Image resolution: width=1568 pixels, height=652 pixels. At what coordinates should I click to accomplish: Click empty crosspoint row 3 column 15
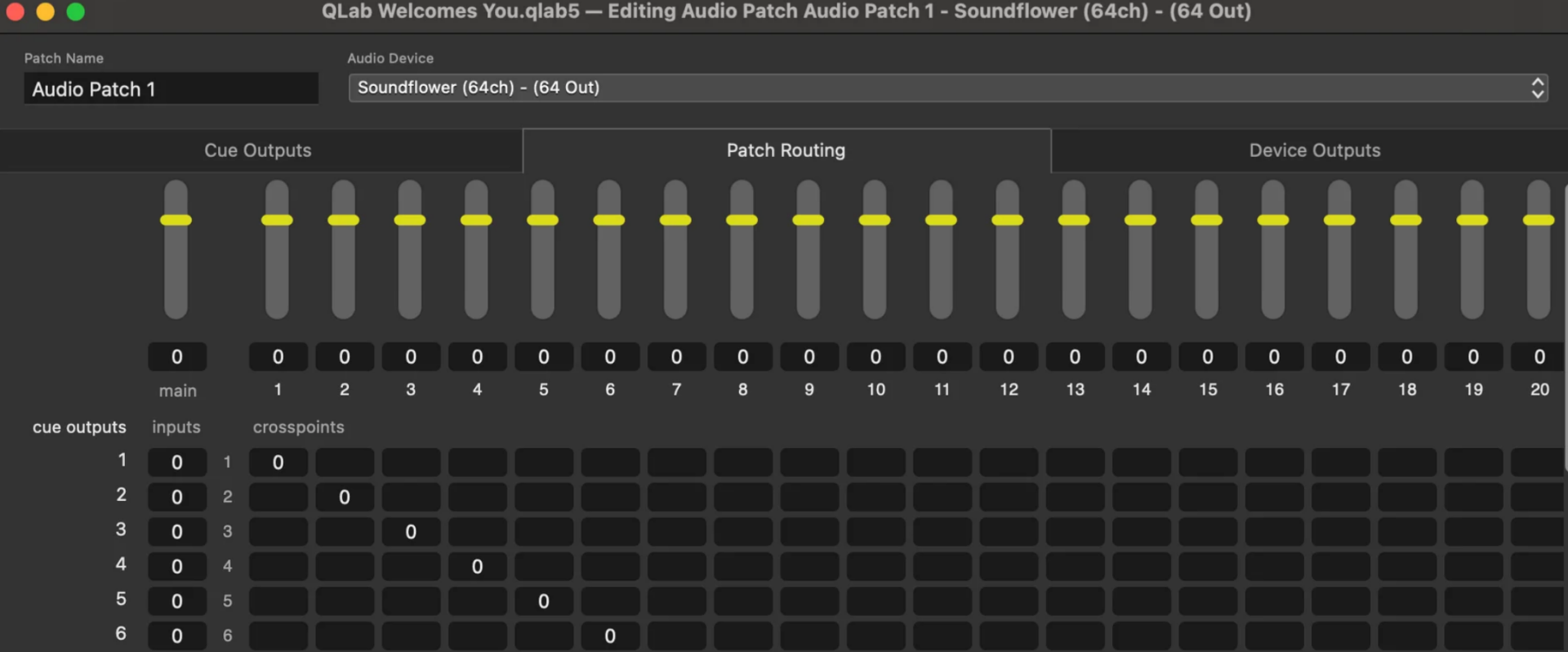1208,532
